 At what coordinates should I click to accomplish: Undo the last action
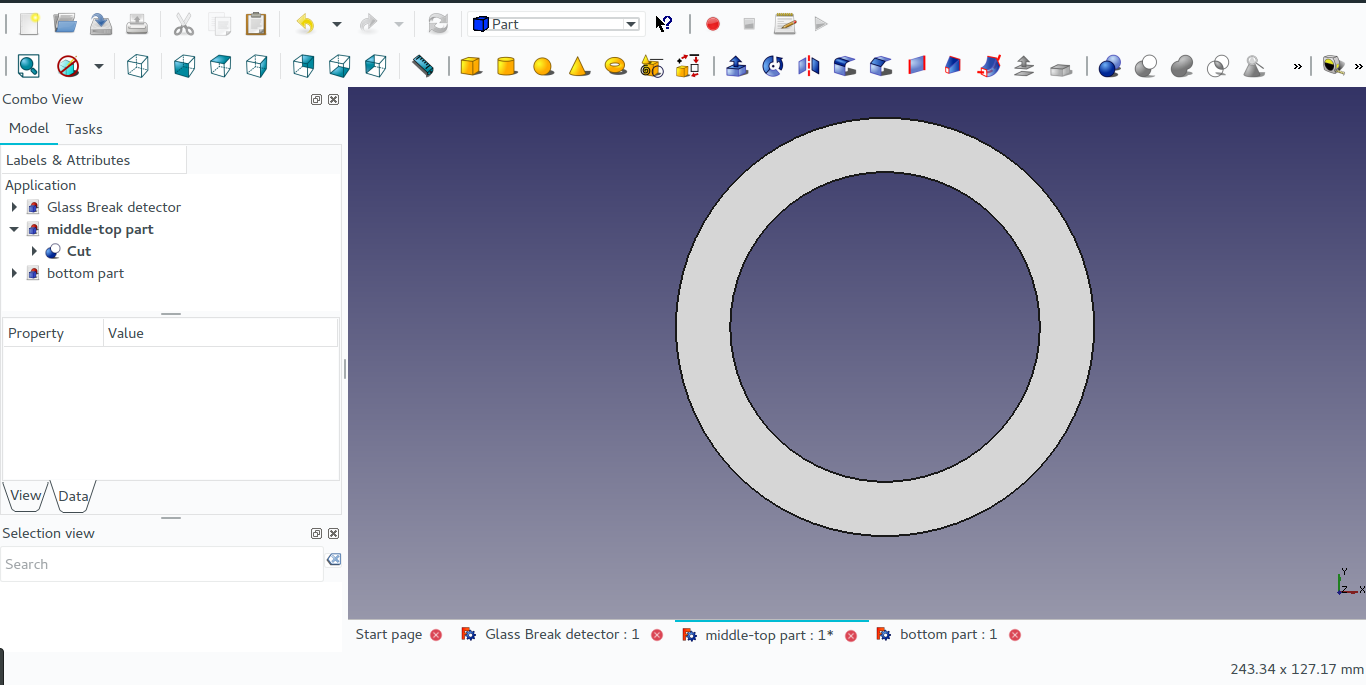pyautogui.click(x=306, y=24)
